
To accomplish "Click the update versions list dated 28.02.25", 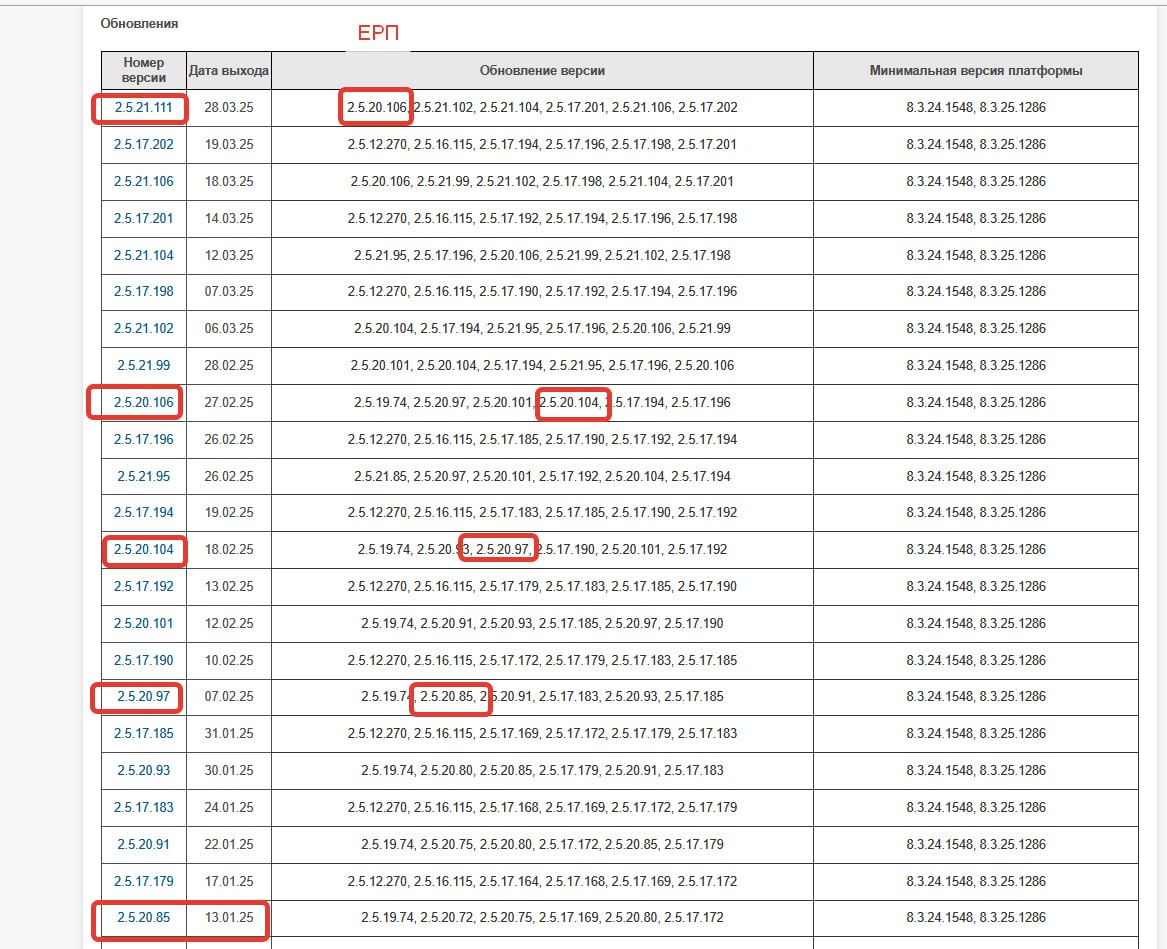I will 542,365.
